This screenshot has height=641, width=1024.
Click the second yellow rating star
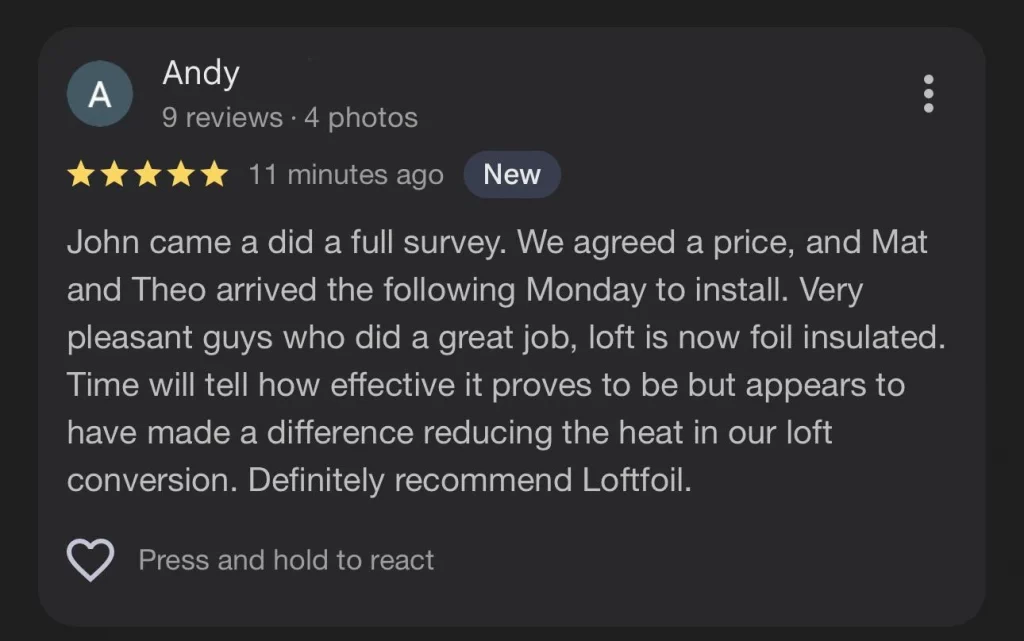click(114, 175)
